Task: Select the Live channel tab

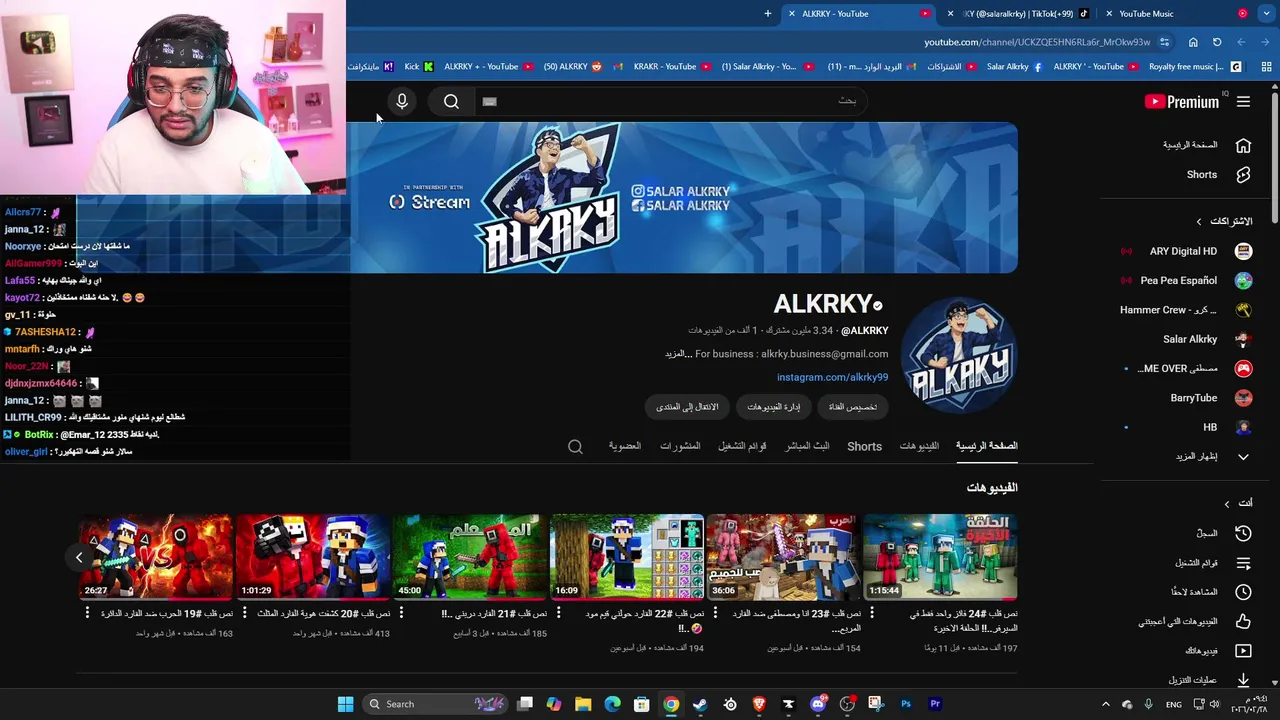Action: point(807,446)
